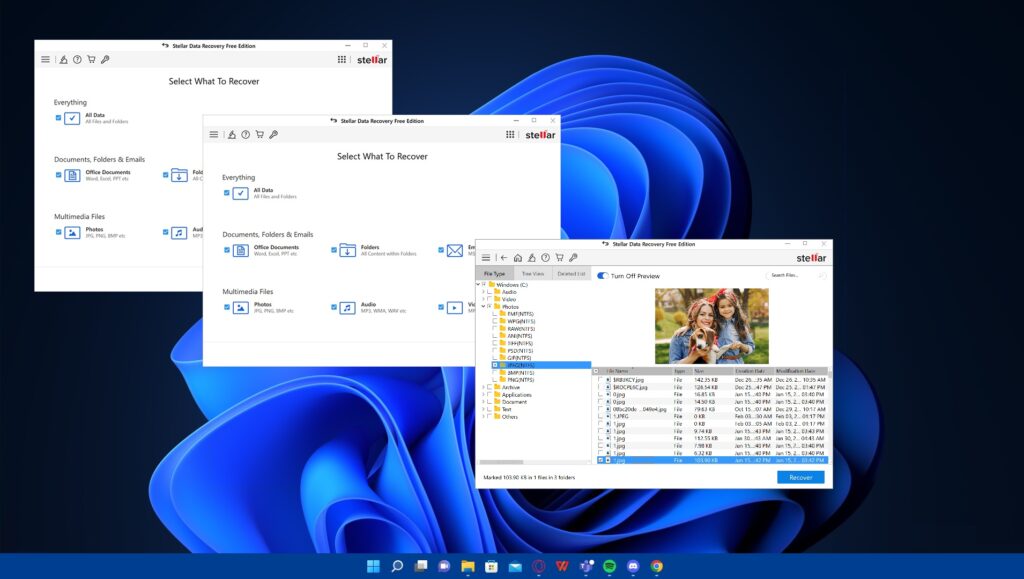The height and width of the screenshot is (579, 1024).
Task: Click the preview photo of woman and child
Action: point(712,326)
